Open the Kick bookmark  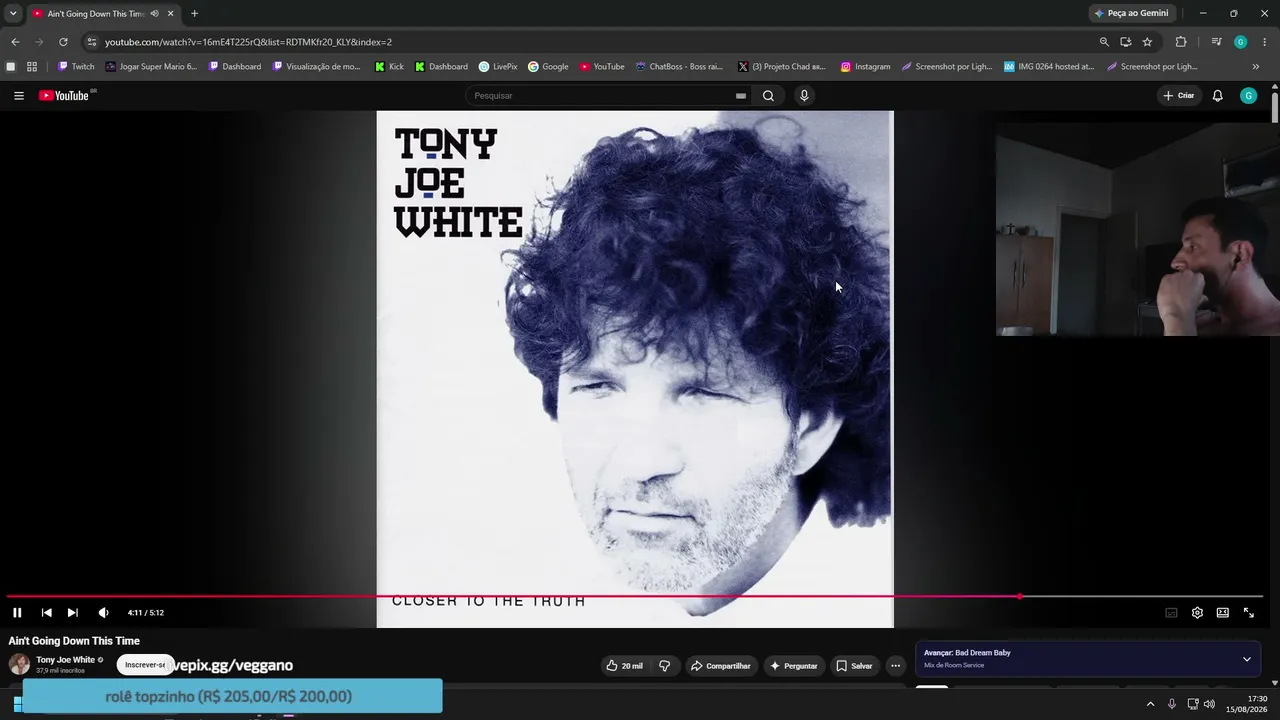click(389, 67)
